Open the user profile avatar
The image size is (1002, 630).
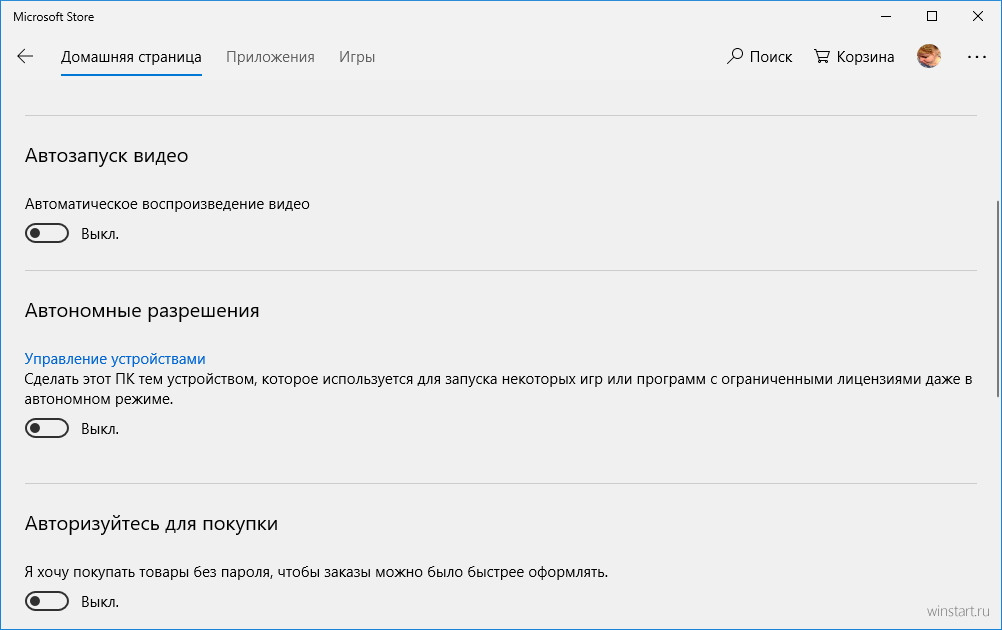pyautogui.click(x=929, y=56)
